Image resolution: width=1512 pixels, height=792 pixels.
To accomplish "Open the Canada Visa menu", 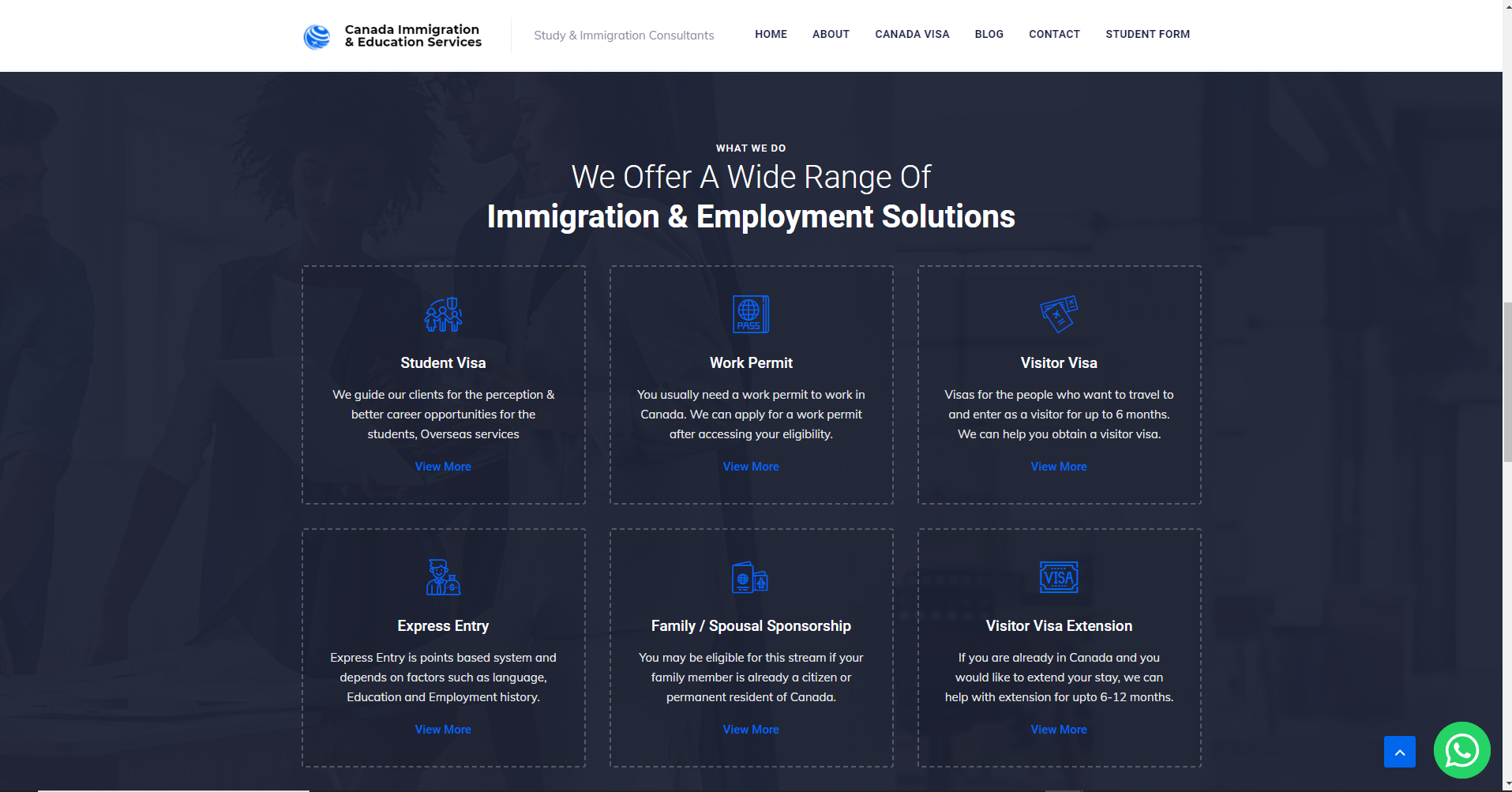I will coord(912,34).
